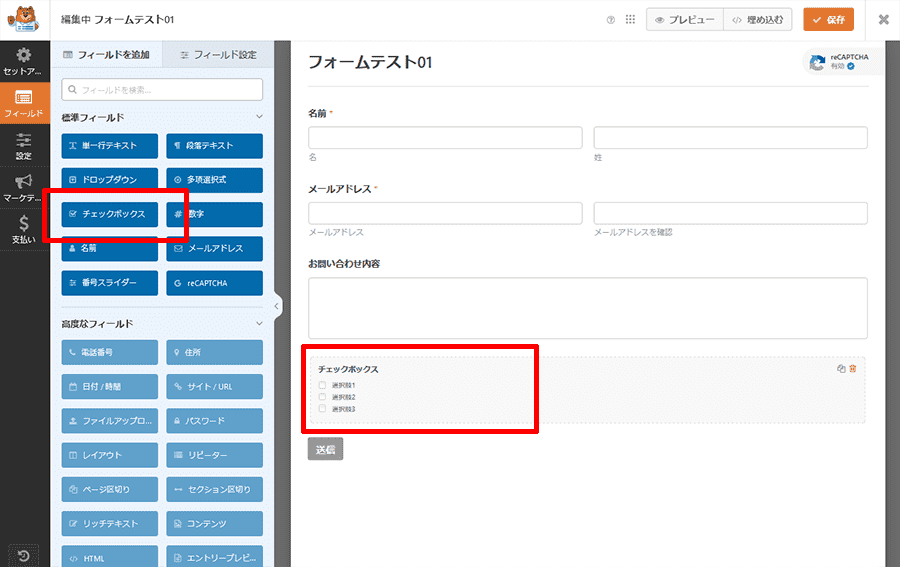
Task: Click the 送信 submit button
Action: tap(325, 449)
